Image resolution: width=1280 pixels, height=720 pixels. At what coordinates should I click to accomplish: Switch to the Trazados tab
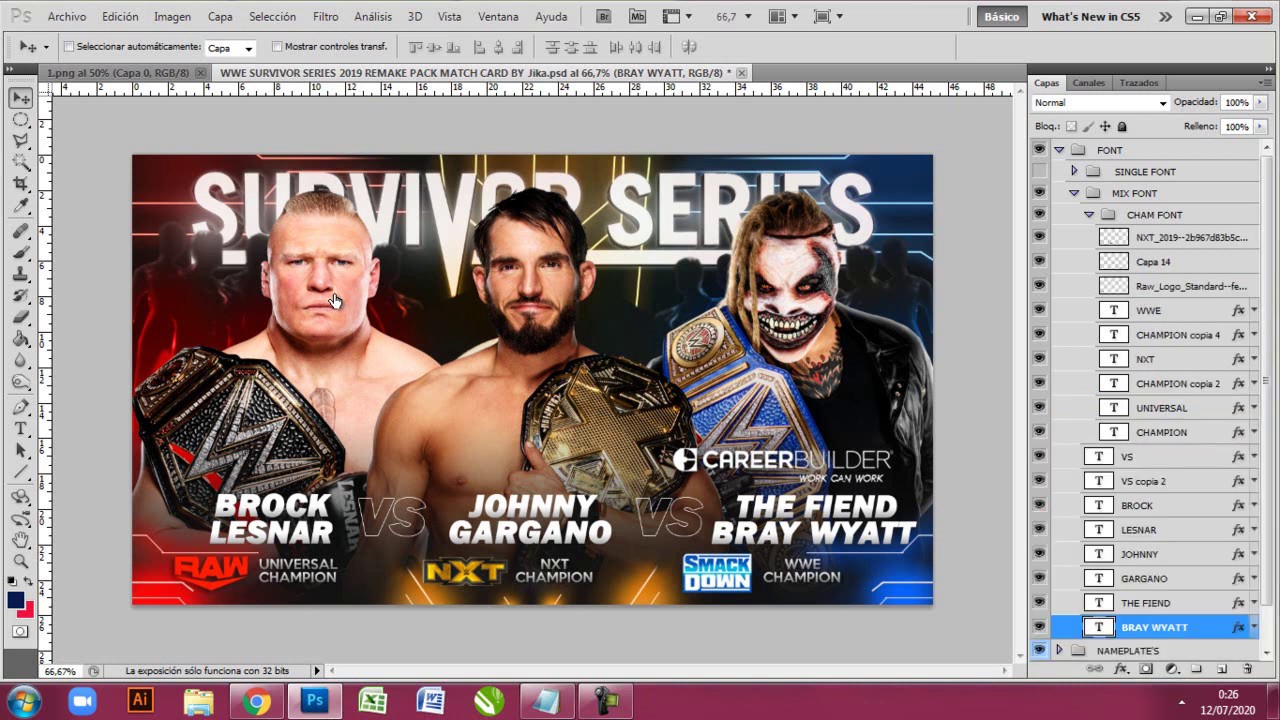coord(1139,83)
